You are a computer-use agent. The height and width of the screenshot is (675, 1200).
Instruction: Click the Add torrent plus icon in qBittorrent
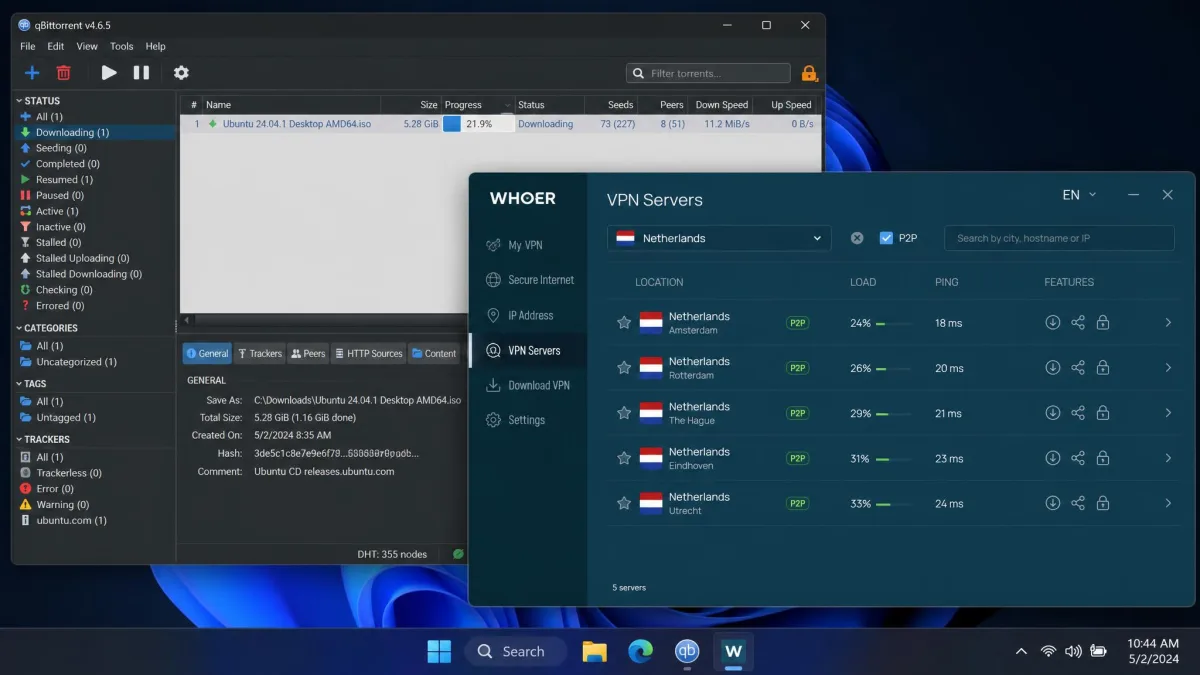32,72
